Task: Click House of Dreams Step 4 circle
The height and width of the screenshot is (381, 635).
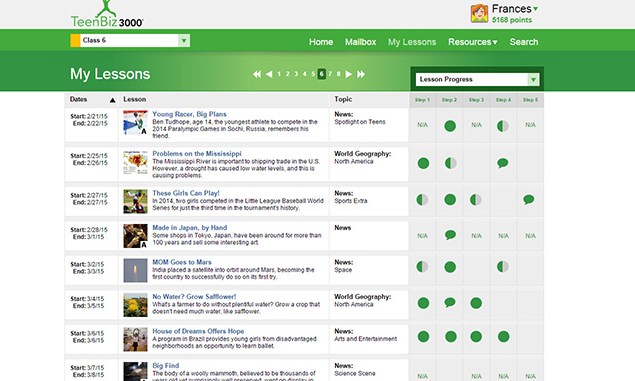Action: 503,336
